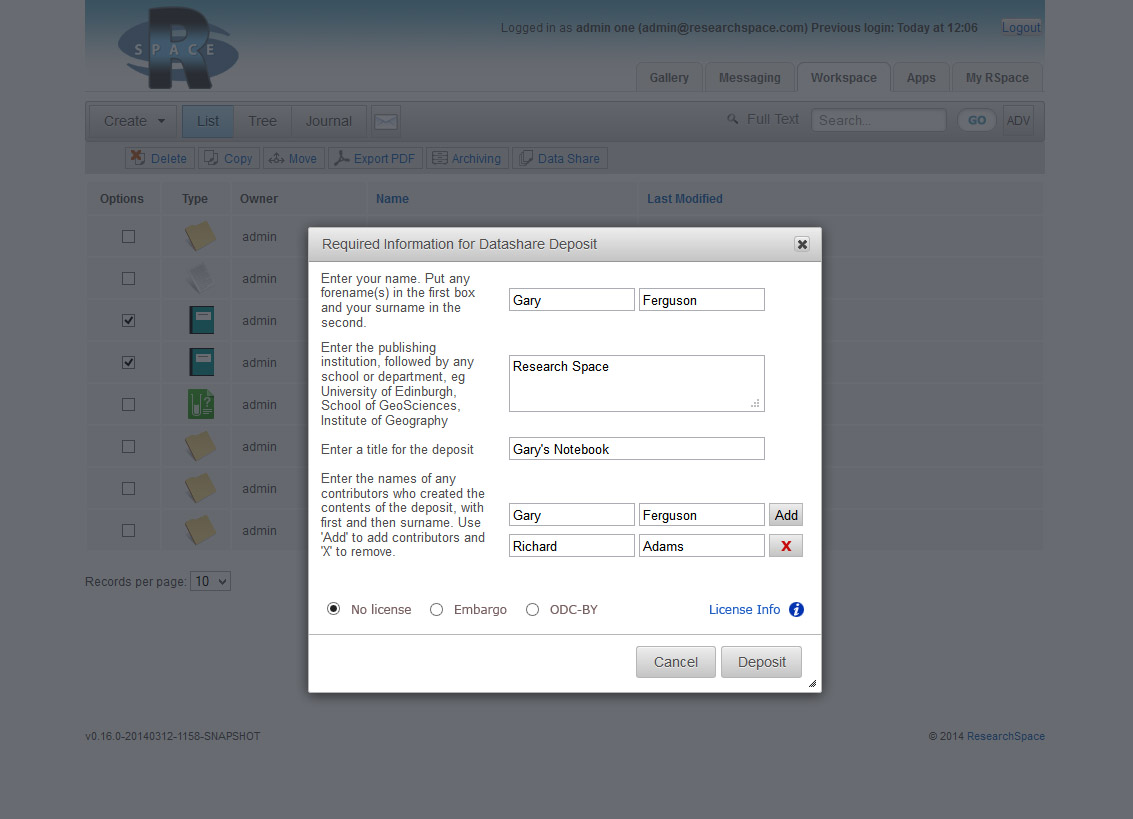Click the Add contributor button
The width and height of the screenshot is (1133, 819).
786,515
